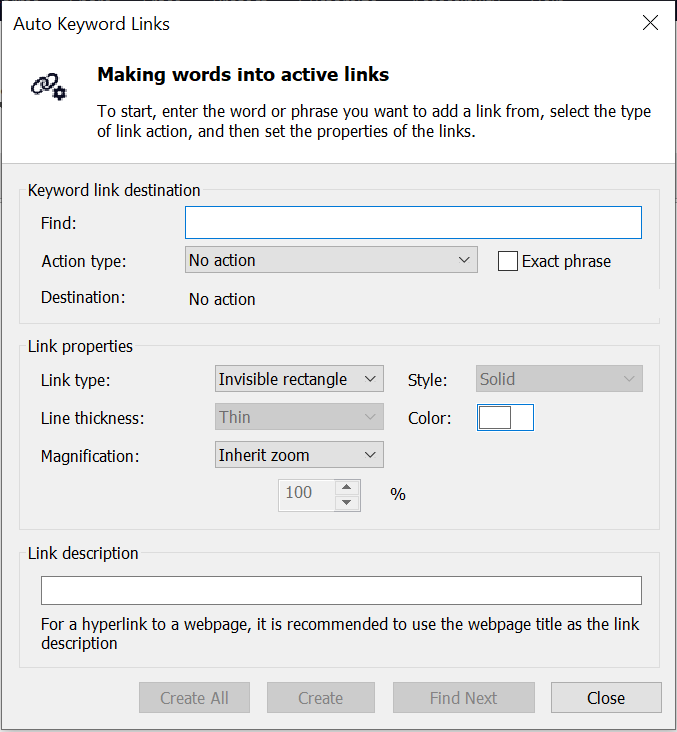
Task: Expand the Link type dropdown
Action: point(299,379)
